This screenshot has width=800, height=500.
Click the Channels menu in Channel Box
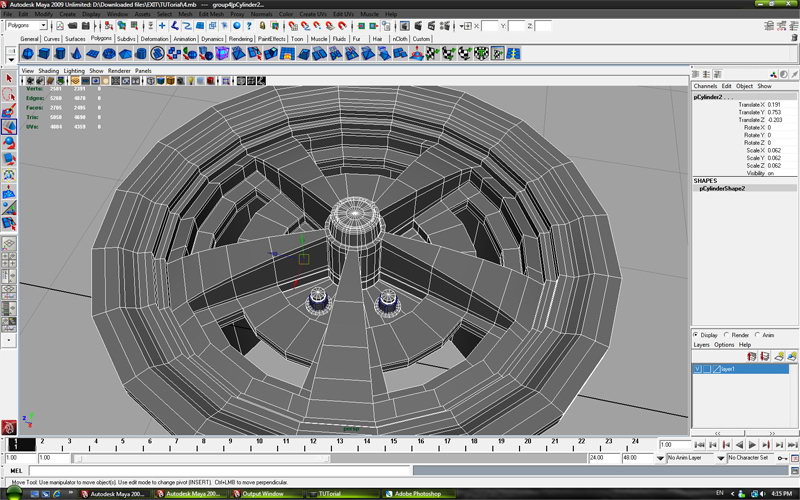pos(706,86)
